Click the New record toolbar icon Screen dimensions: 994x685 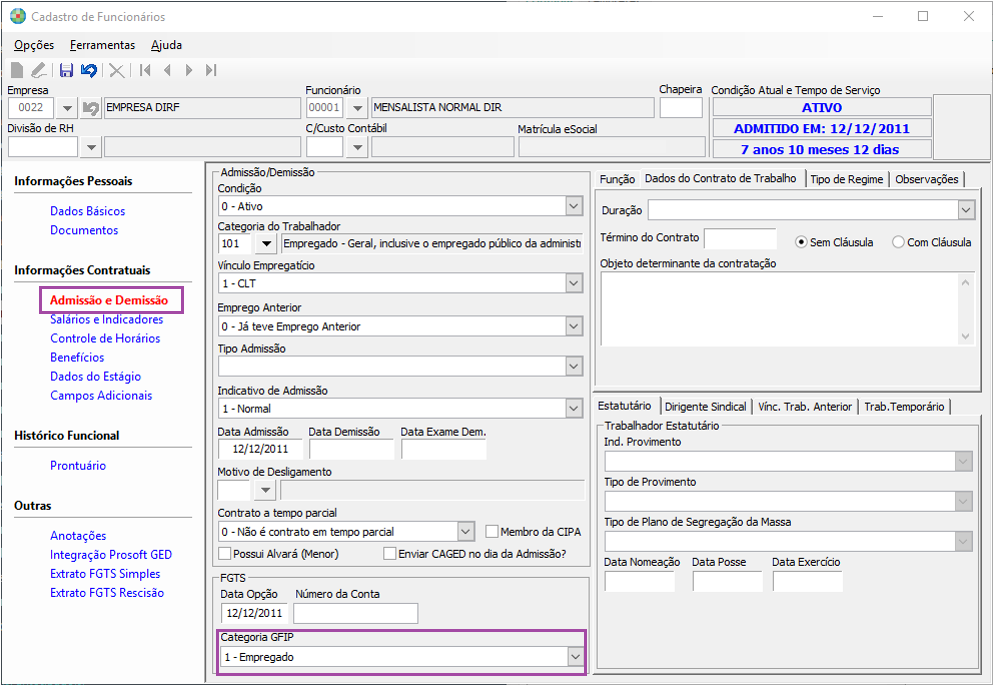pyautogui.click(x=18, y=70)
